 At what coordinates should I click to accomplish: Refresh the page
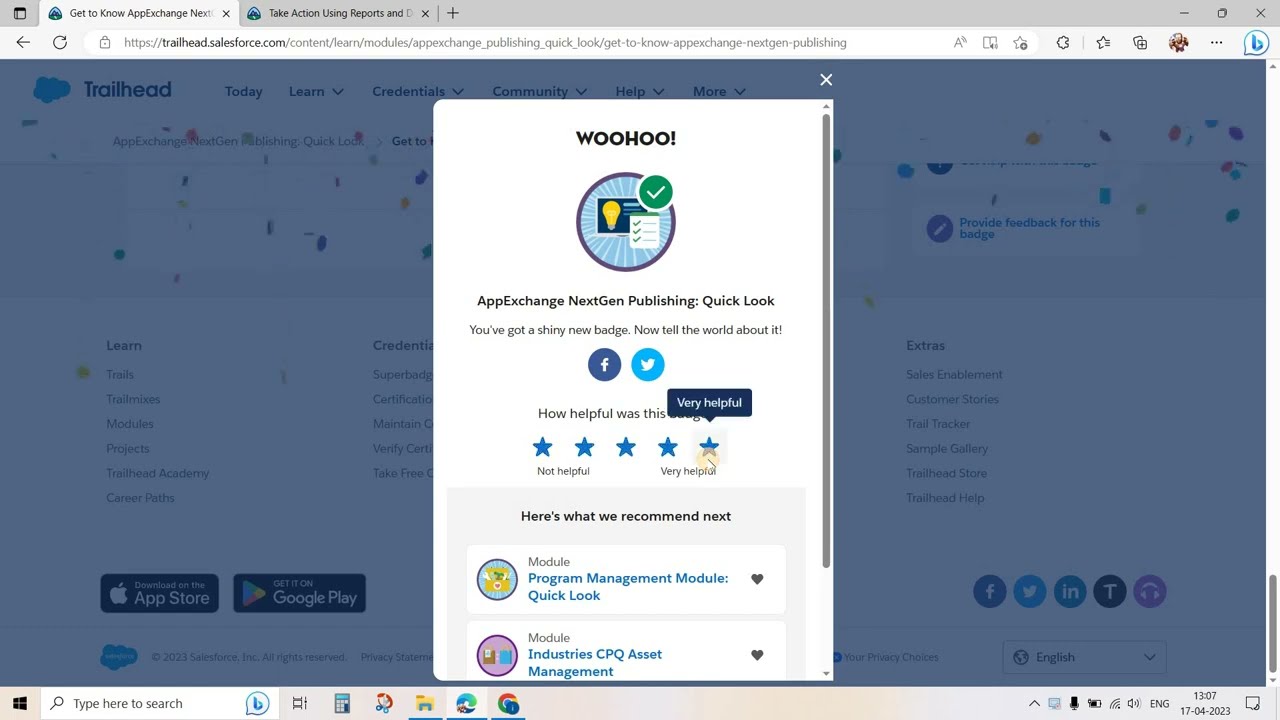click(60, 42)
